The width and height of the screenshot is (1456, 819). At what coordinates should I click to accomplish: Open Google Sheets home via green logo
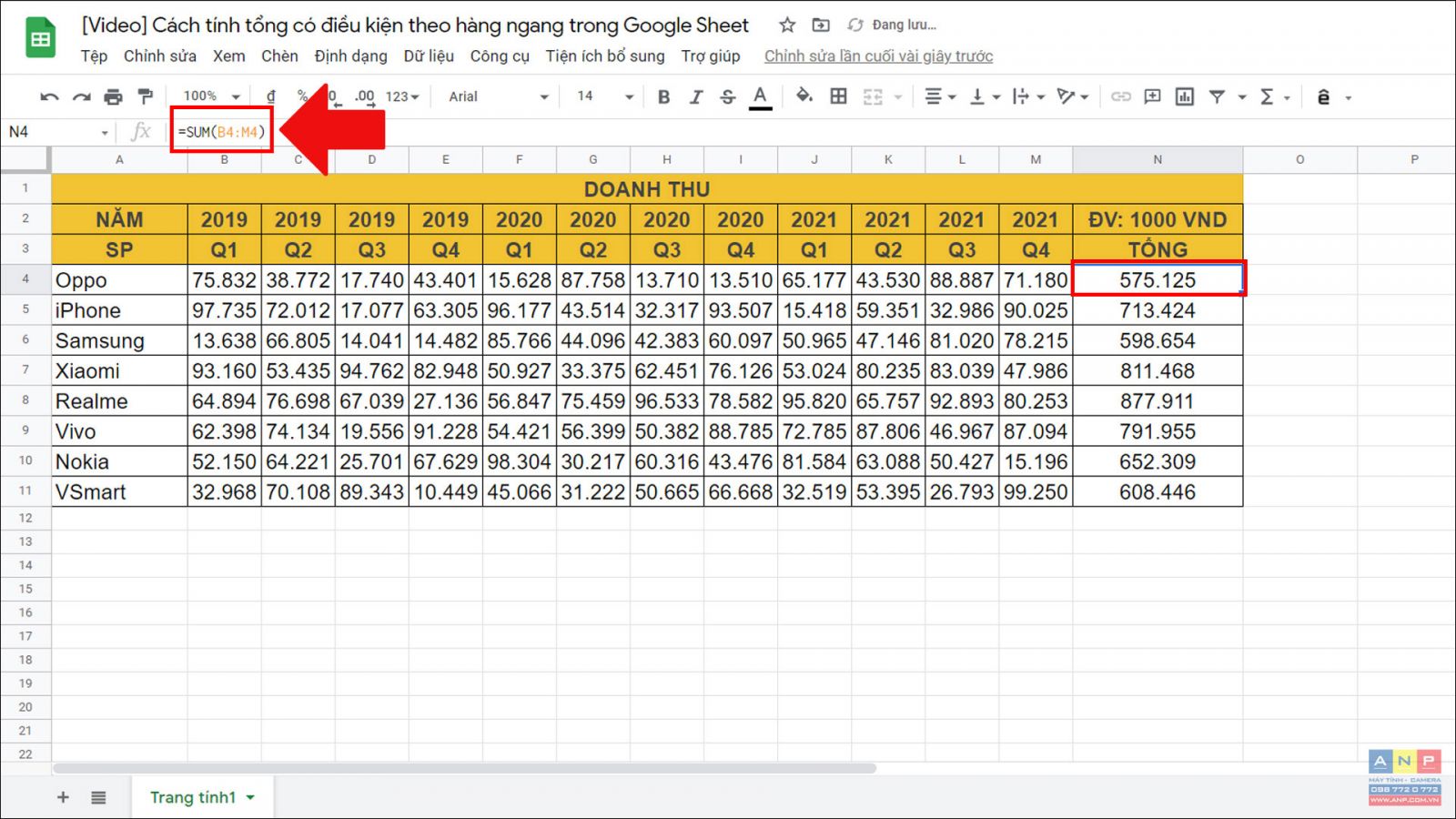[40, 37]
